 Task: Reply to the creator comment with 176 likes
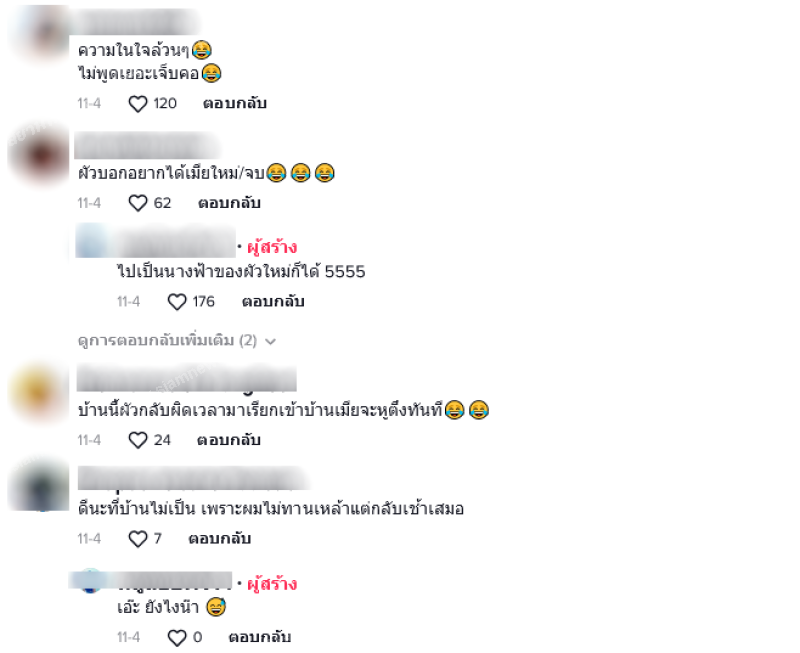point(273,302)
